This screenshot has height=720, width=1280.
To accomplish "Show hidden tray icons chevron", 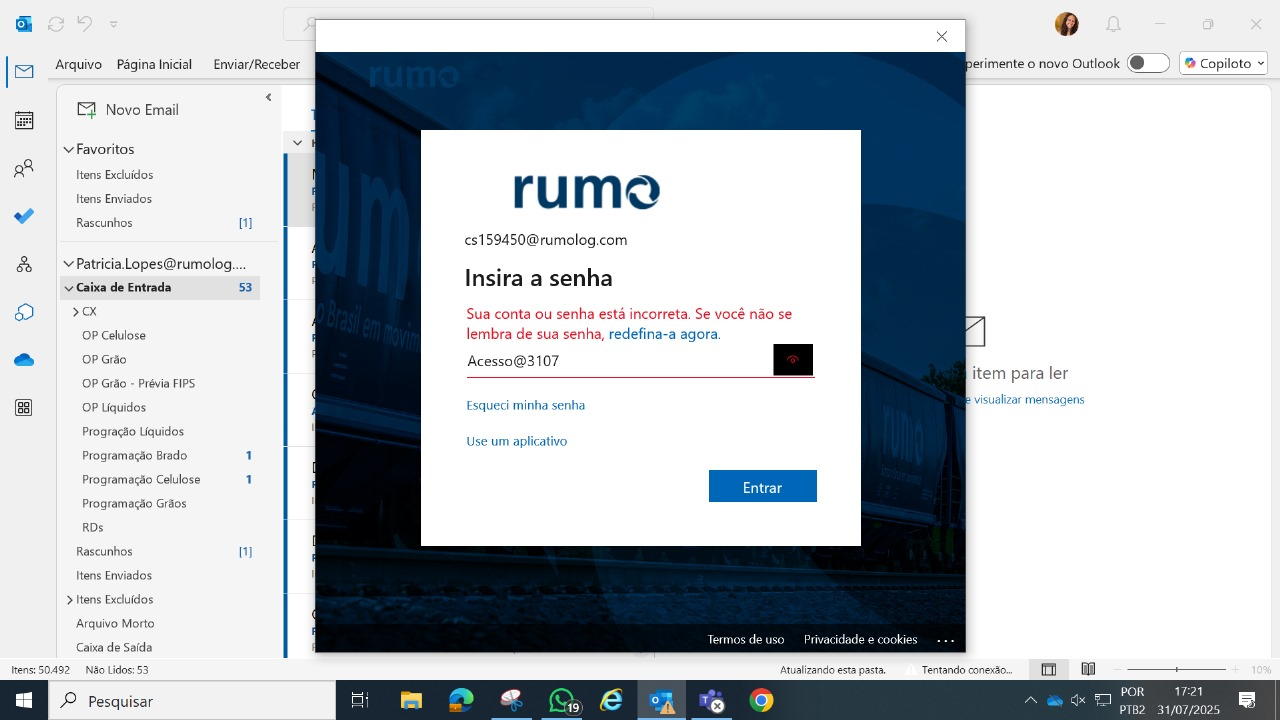I will tap(1030, 700).
